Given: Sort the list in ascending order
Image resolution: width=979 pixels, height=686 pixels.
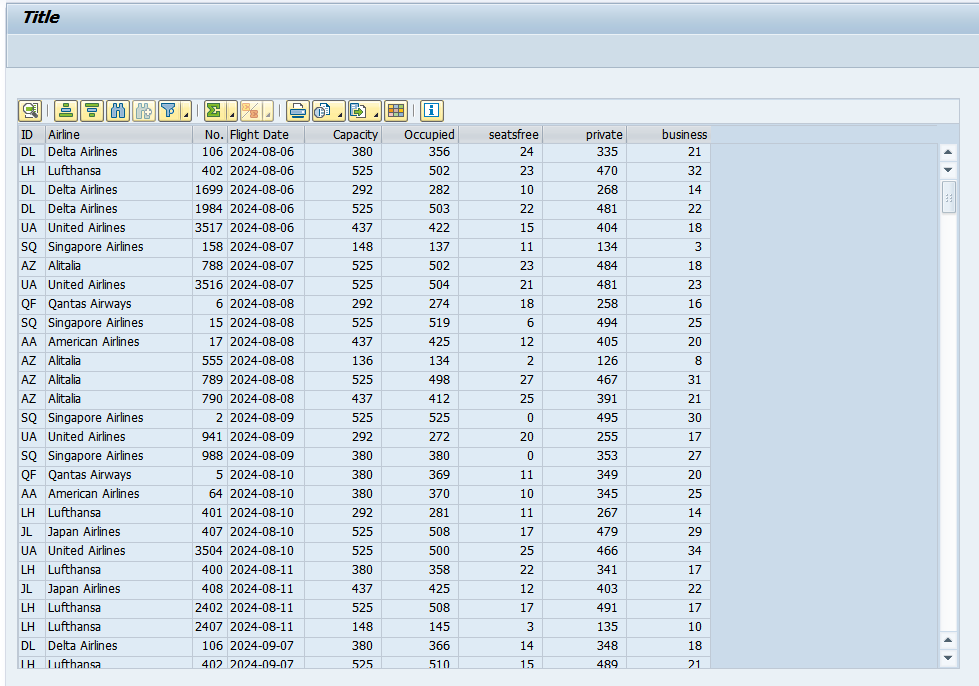Looking at the screenshot, I should click(x=66, y=111).
